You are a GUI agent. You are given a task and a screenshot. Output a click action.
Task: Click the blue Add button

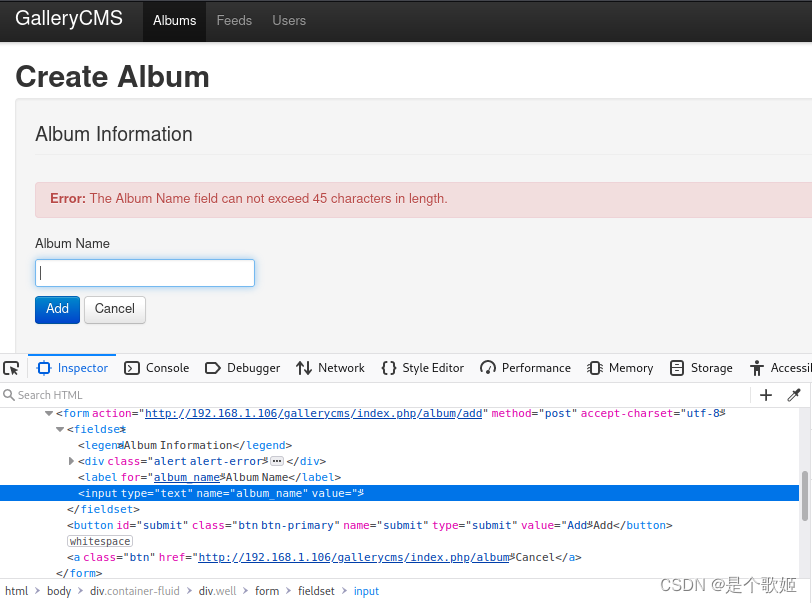(57, 310)
